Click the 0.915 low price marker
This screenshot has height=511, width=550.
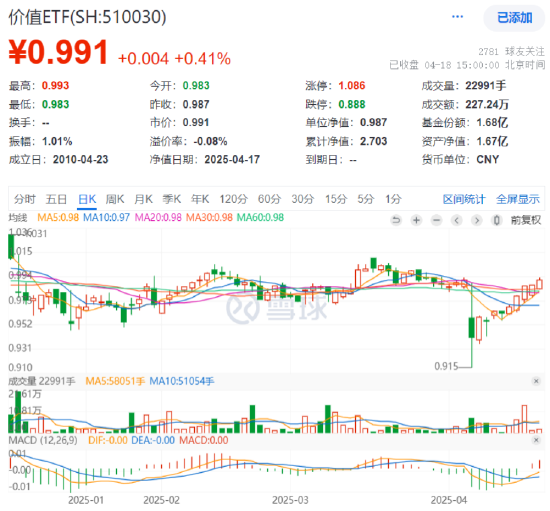click(446, 366)
